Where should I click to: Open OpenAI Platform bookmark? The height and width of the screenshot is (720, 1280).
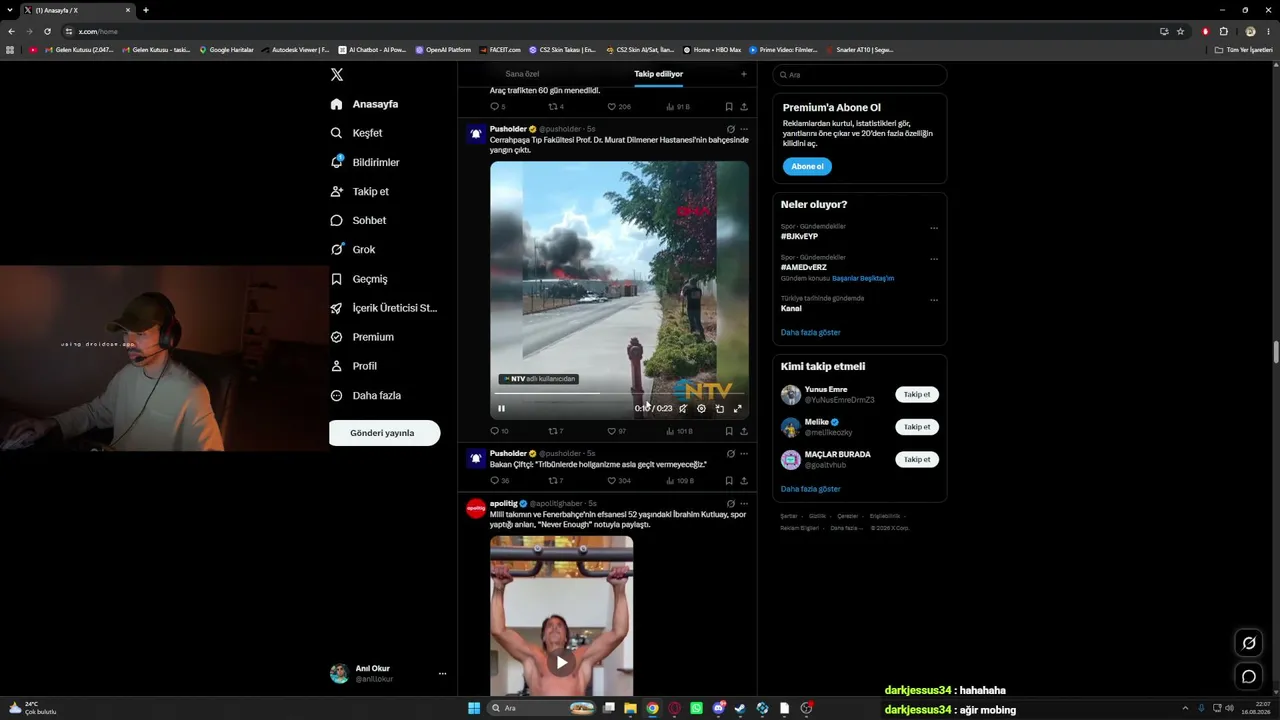443,49
